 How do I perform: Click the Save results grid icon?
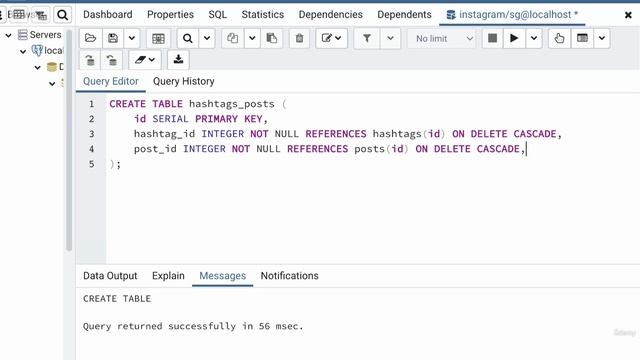[158, 38]
